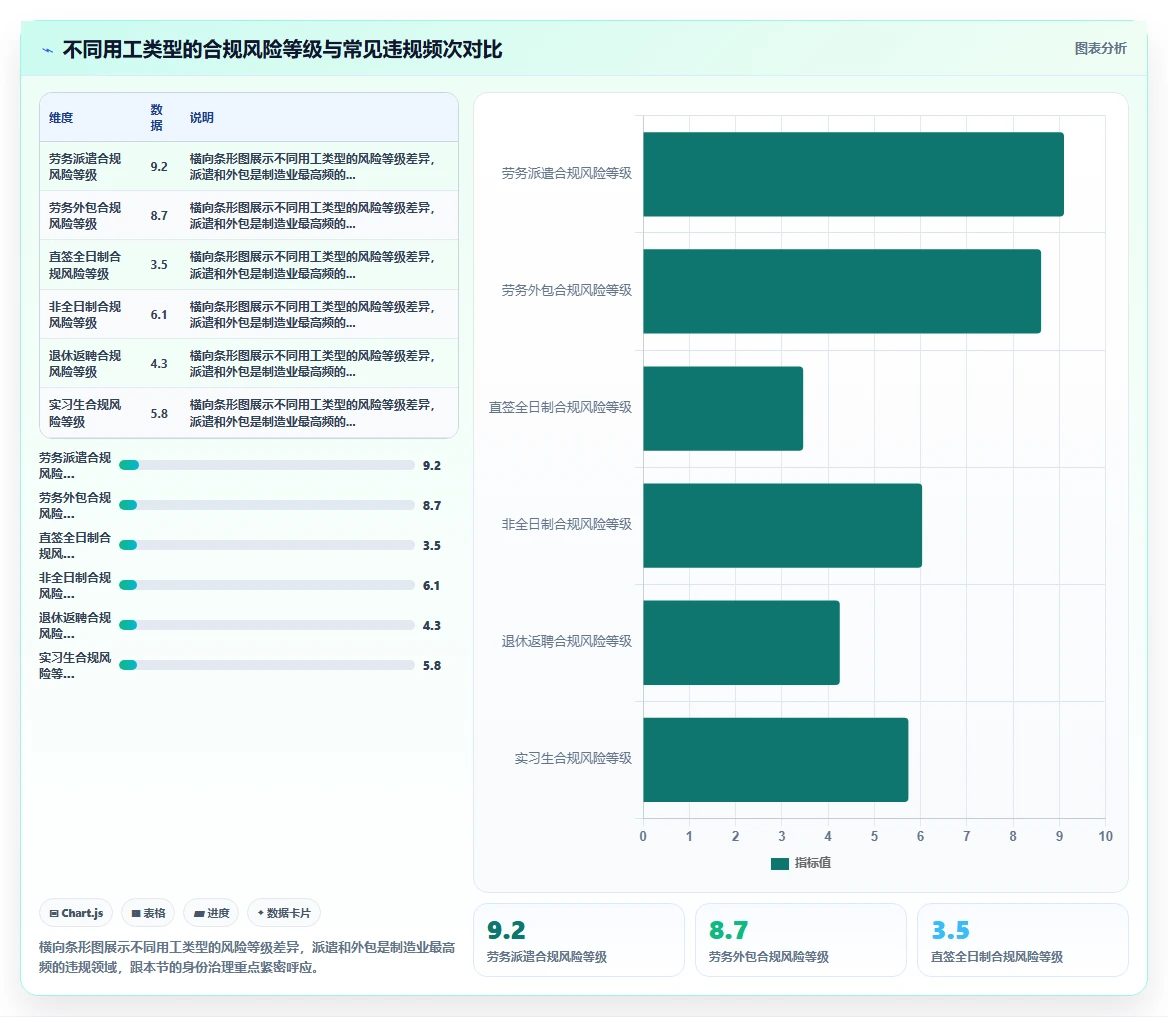Click the 劳务派遣合规风险 progress bar

coord(267,465)
